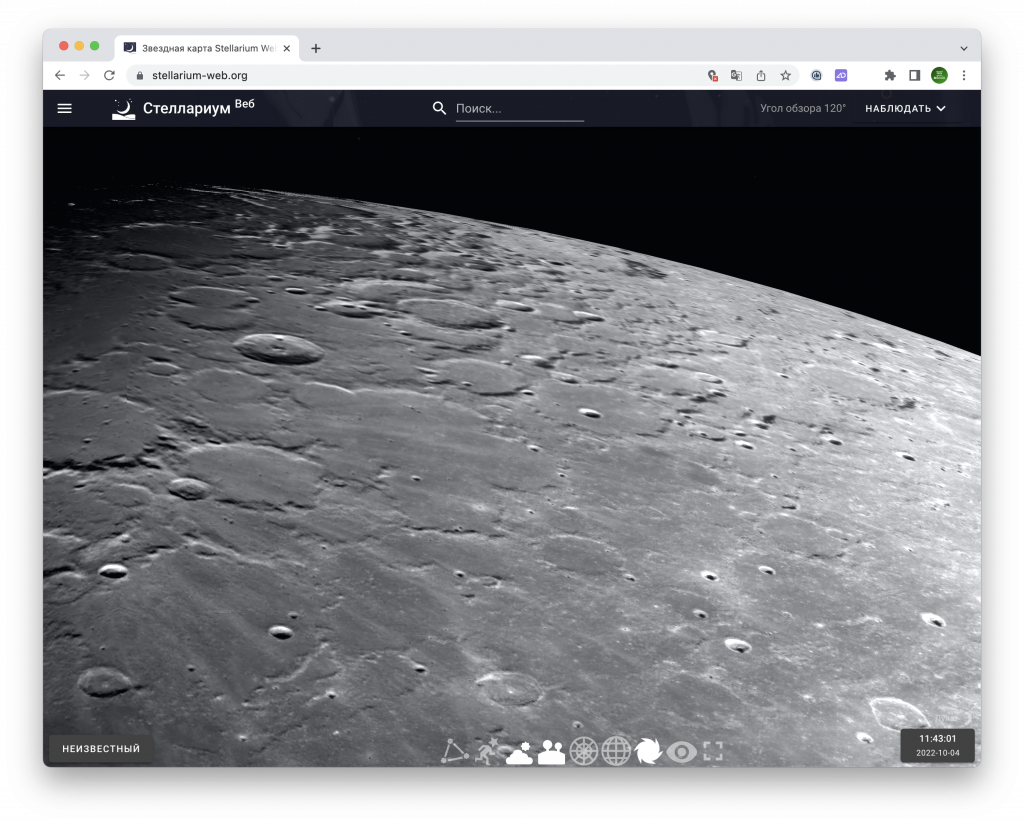Screen dimensions: 1024x824
Task: Toggle constellation art figures
Action: (x=487, y=751)
